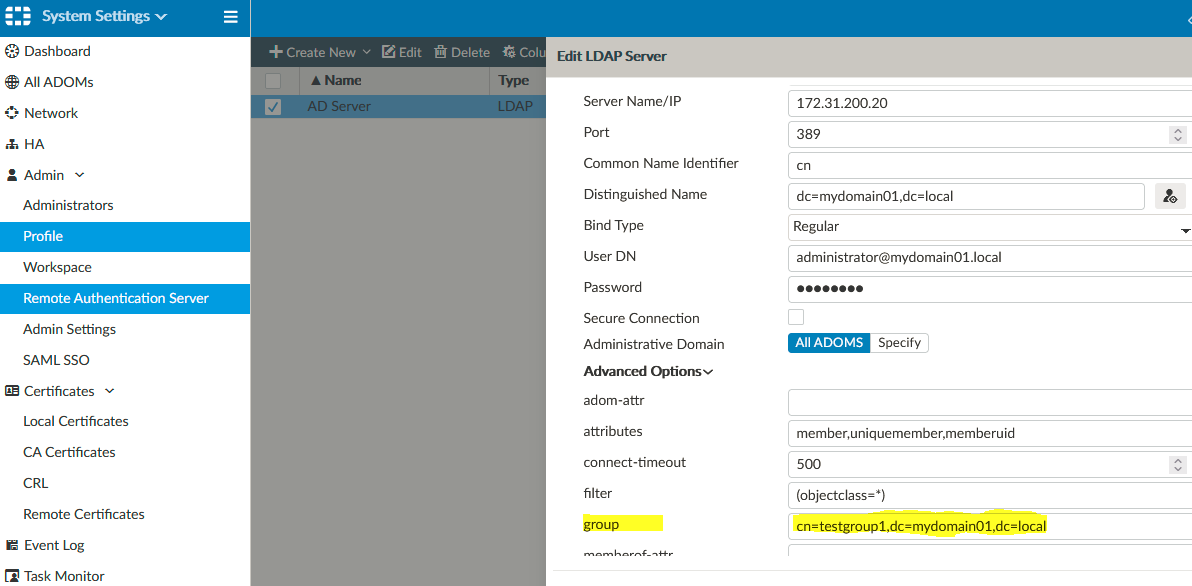Open the Dashboard icon in sidebar
The width and height of the screenshot is (1192, 586).
(12, 51)
